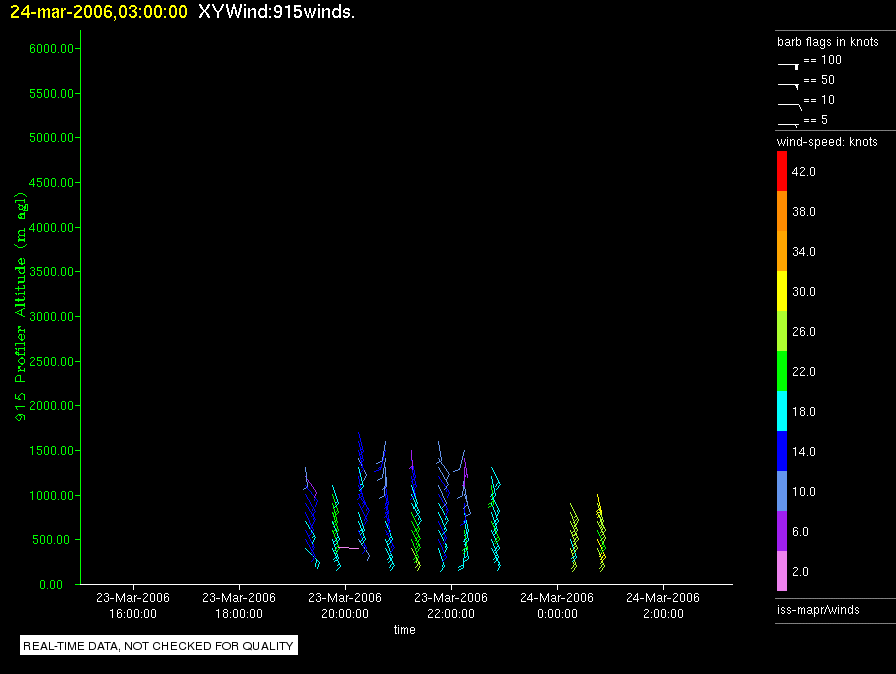Click the yellow 24-mar-2006,03:00:00 timestamp
This screenshot has height=674, width=896.
[x=99, y=12]
